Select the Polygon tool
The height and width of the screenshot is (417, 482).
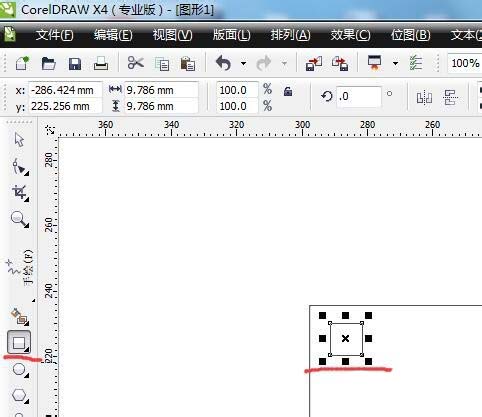[x=20, y=395]
